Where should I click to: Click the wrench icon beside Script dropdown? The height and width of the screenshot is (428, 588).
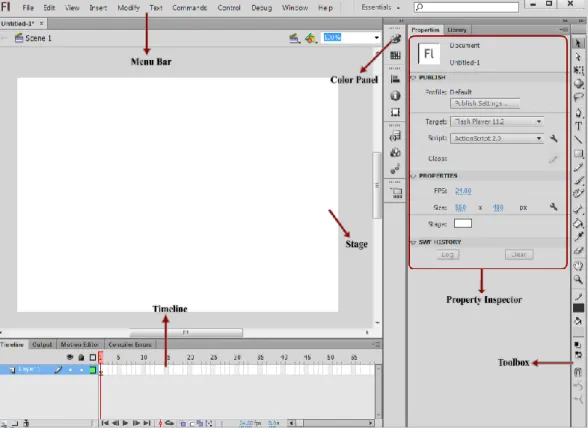(x=554, y=138)
